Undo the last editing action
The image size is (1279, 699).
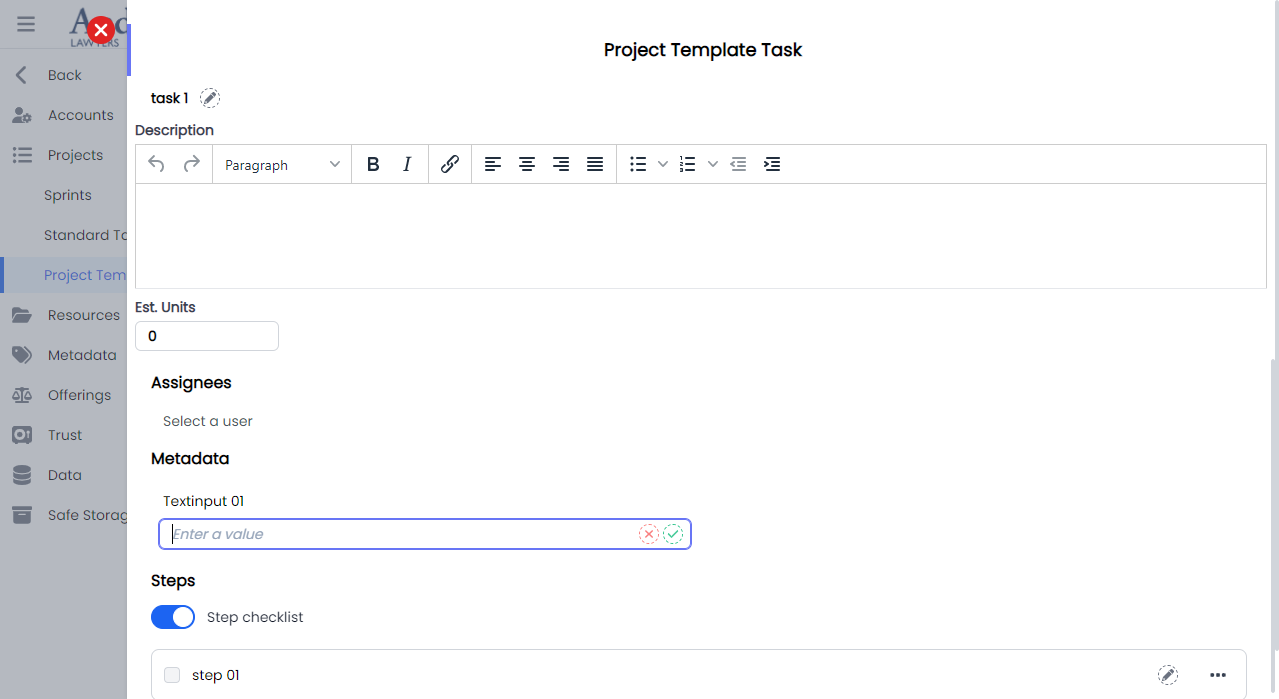(x=157, y=164)
